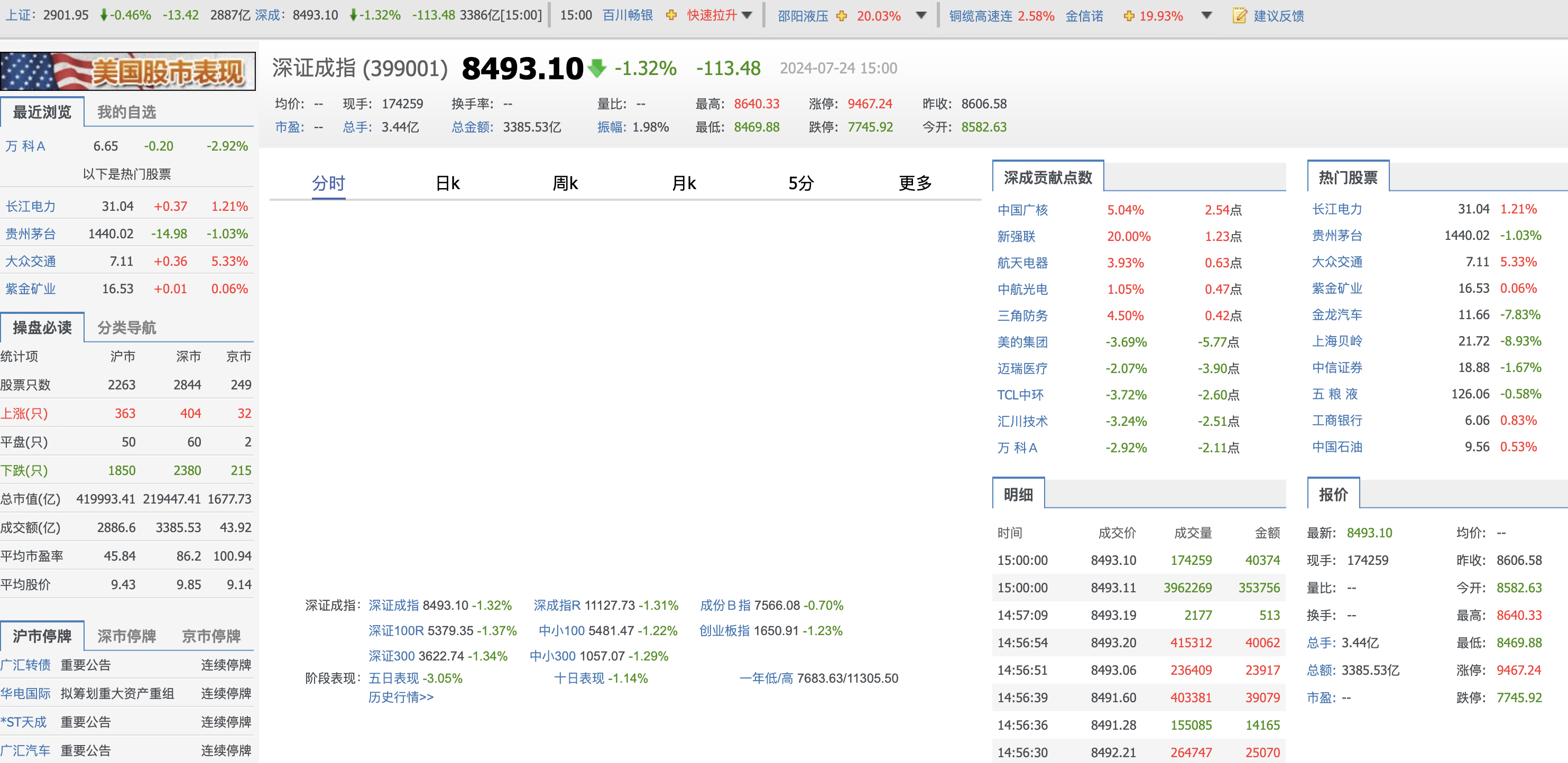Select the 深成贡献点数 panel tab

(x=1048, y=177)
